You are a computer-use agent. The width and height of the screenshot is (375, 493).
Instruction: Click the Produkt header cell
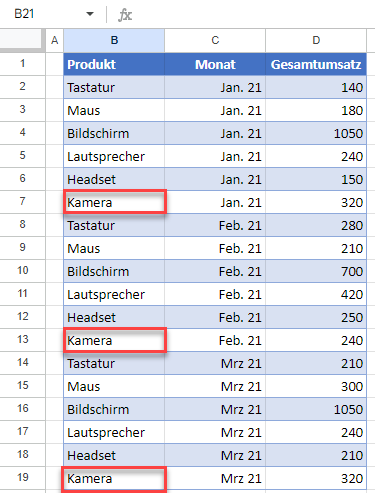point(114,64)
